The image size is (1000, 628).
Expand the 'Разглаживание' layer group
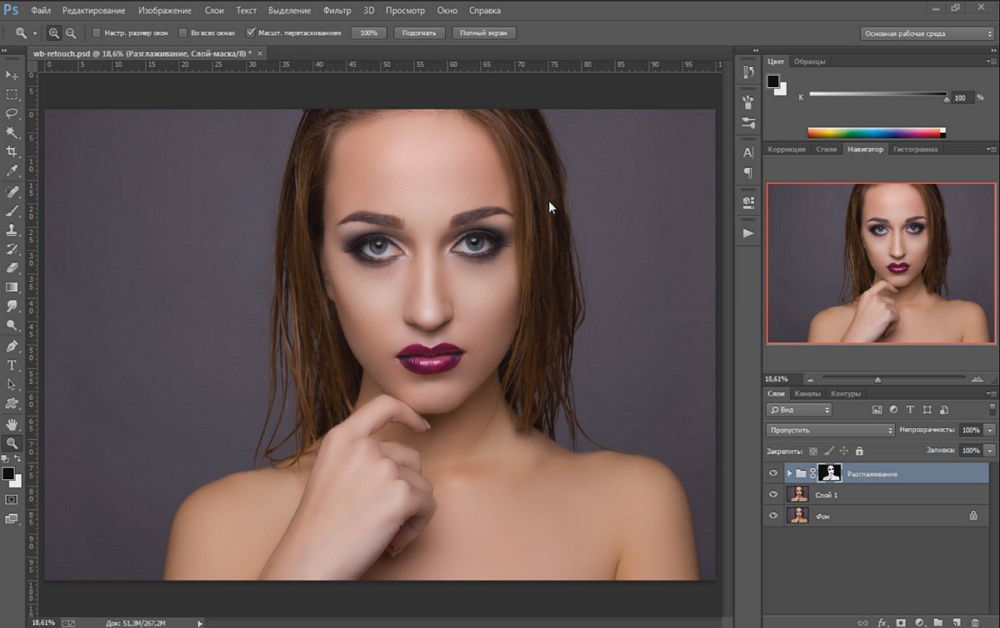click(x=789, y=473)
